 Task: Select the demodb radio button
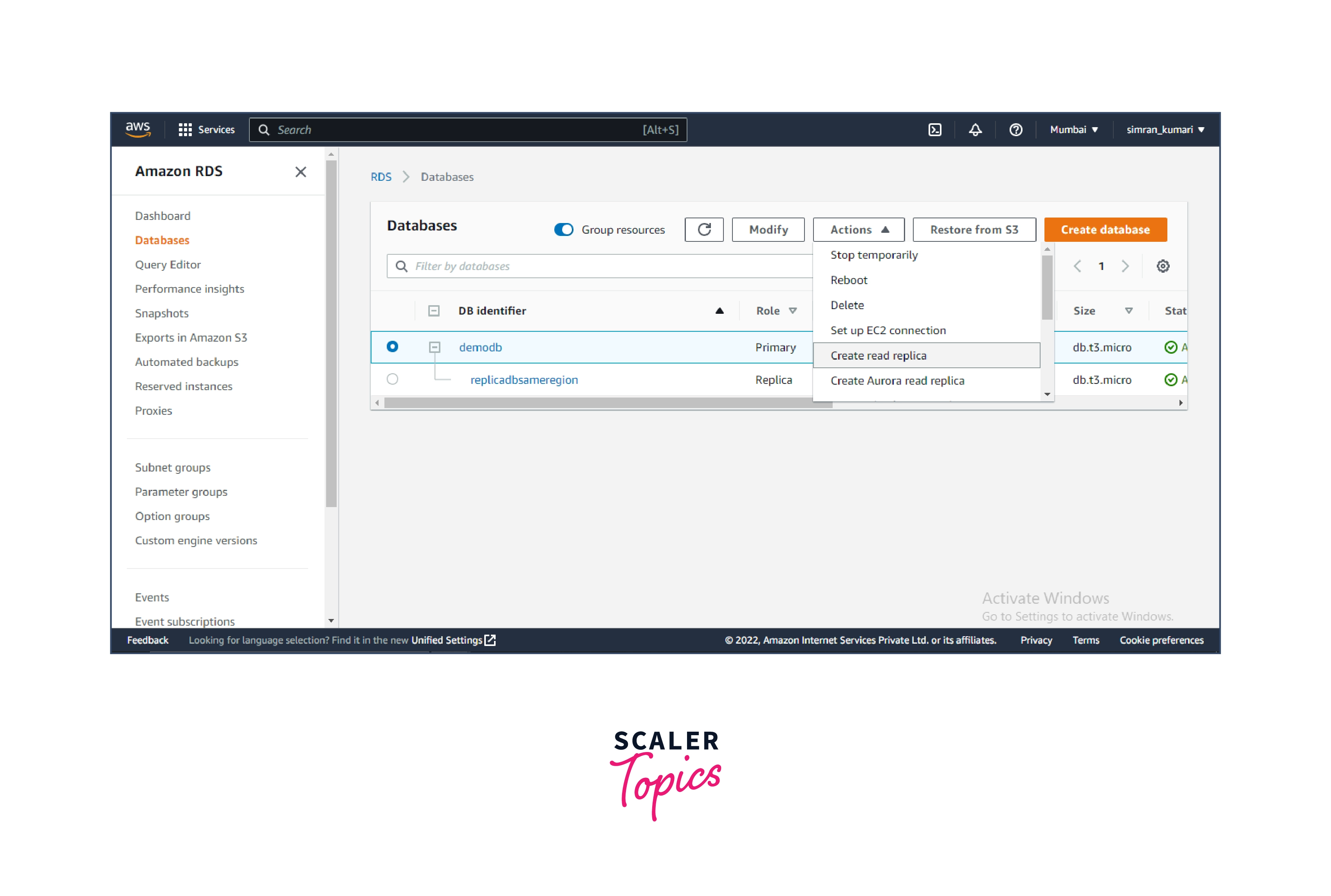tap(392, 347)
